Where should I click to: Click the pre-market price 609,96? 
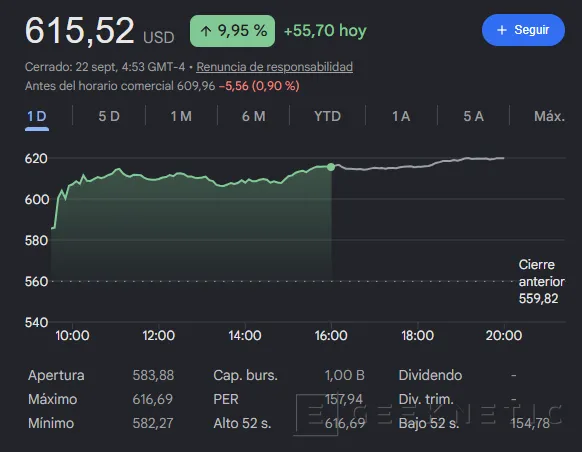point(196,86)
